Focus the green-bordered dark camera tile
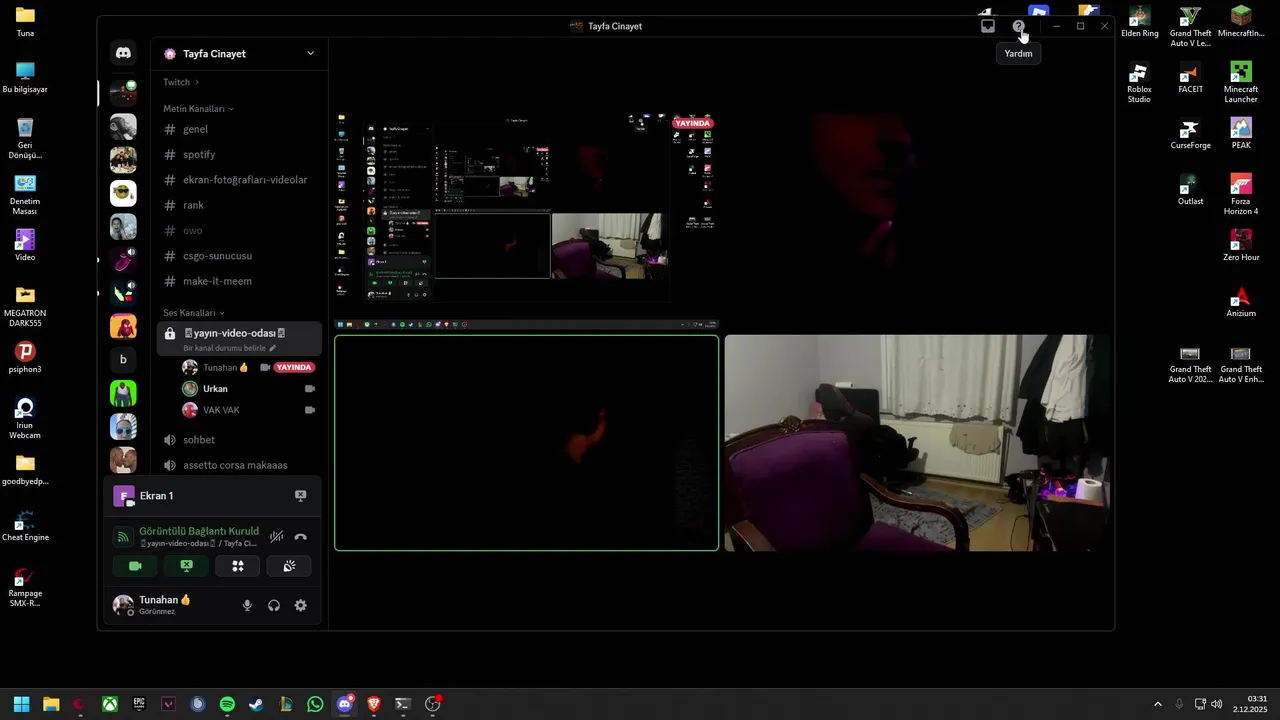Image resolution: width=1280 pixels, height=720 pixels. coord(526,443)
